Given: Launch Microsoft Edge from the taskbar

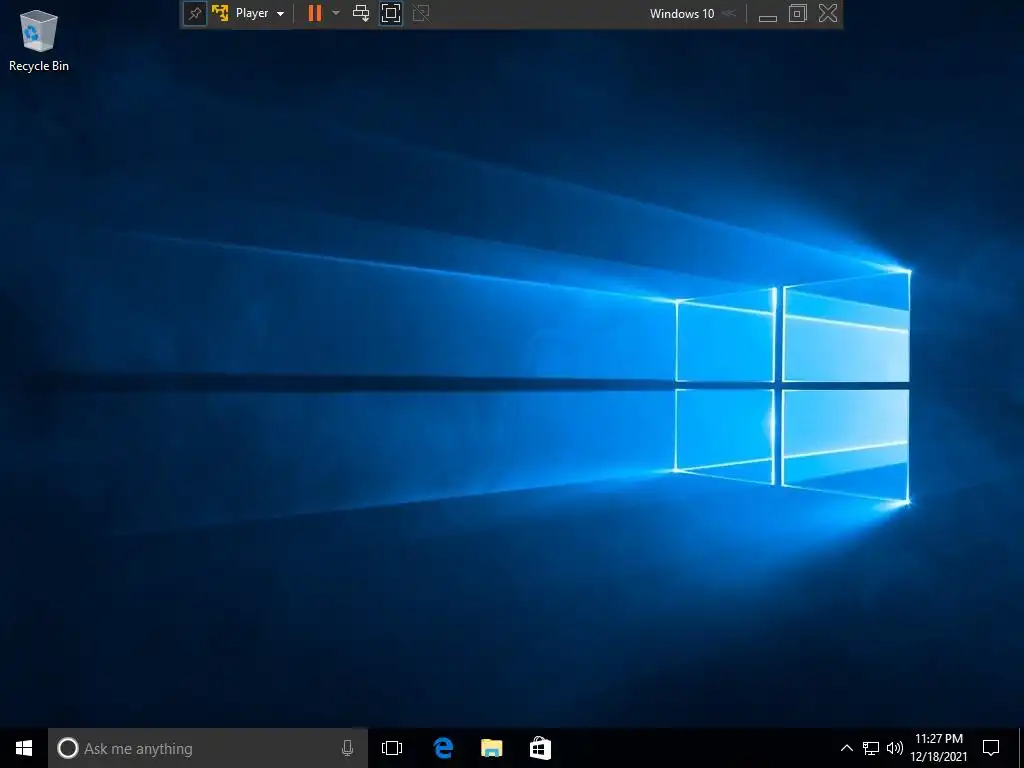Looking at the screenshot, I should [x=443, y=748].
